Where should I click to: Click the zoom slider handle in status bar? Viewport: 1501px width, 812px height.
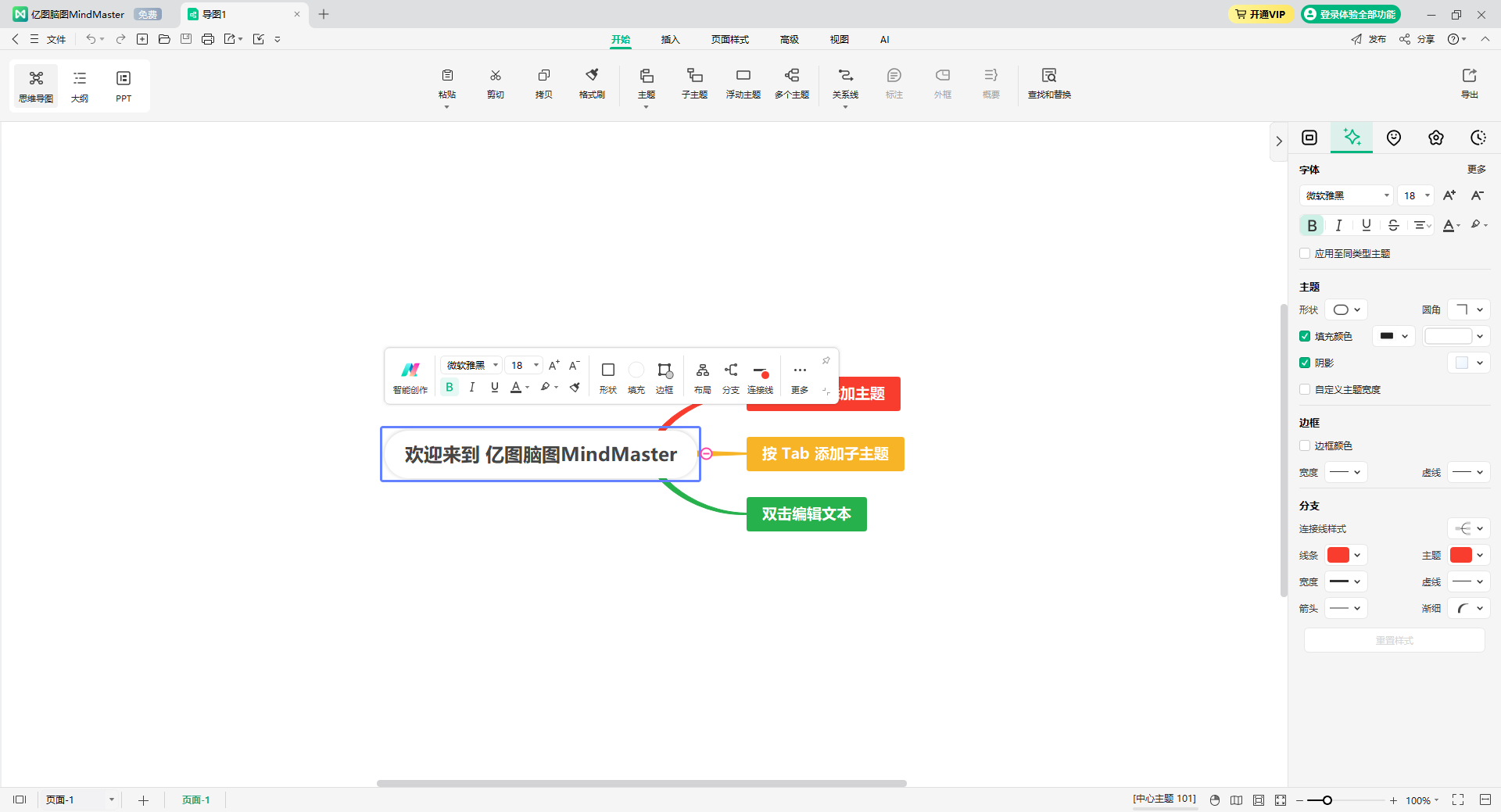point(1327,800)
